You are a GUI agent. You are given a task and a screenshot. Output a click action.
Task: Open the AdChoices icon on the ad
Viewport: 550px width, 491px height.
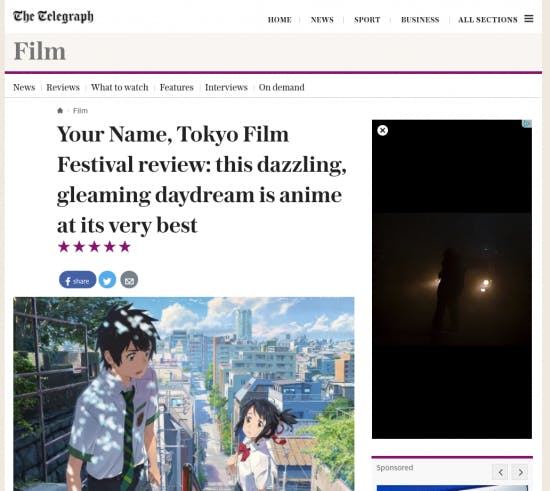point(527,124)
